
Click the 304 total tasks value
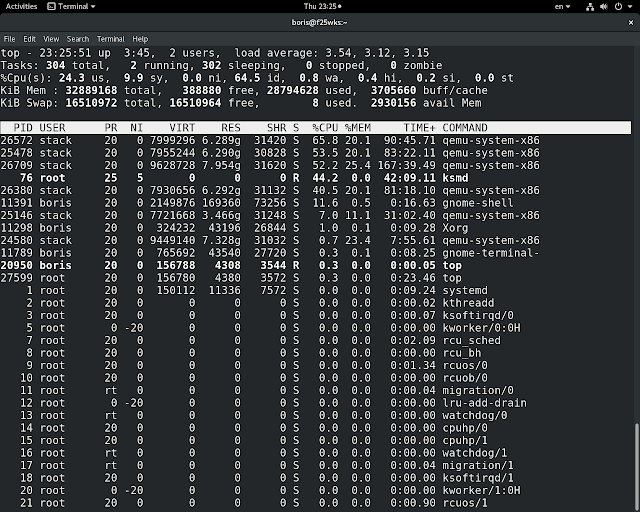coord(55,65)
